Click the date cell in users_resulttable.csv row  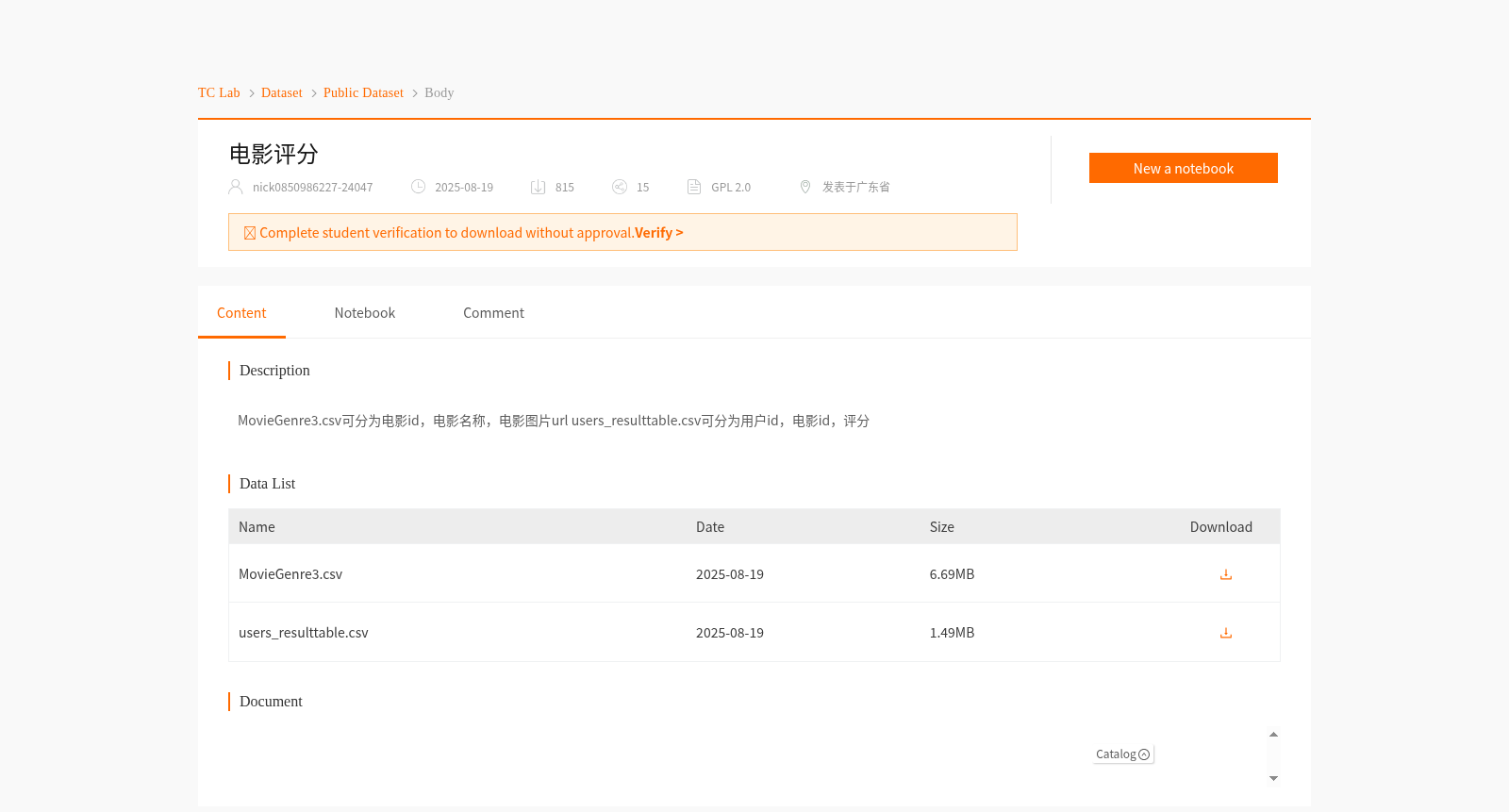[730, 633]
